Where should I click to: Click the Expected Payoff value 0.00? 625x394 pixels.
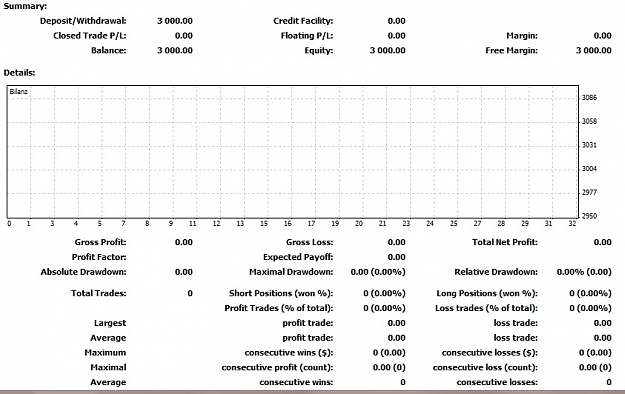tap(396, 257)
